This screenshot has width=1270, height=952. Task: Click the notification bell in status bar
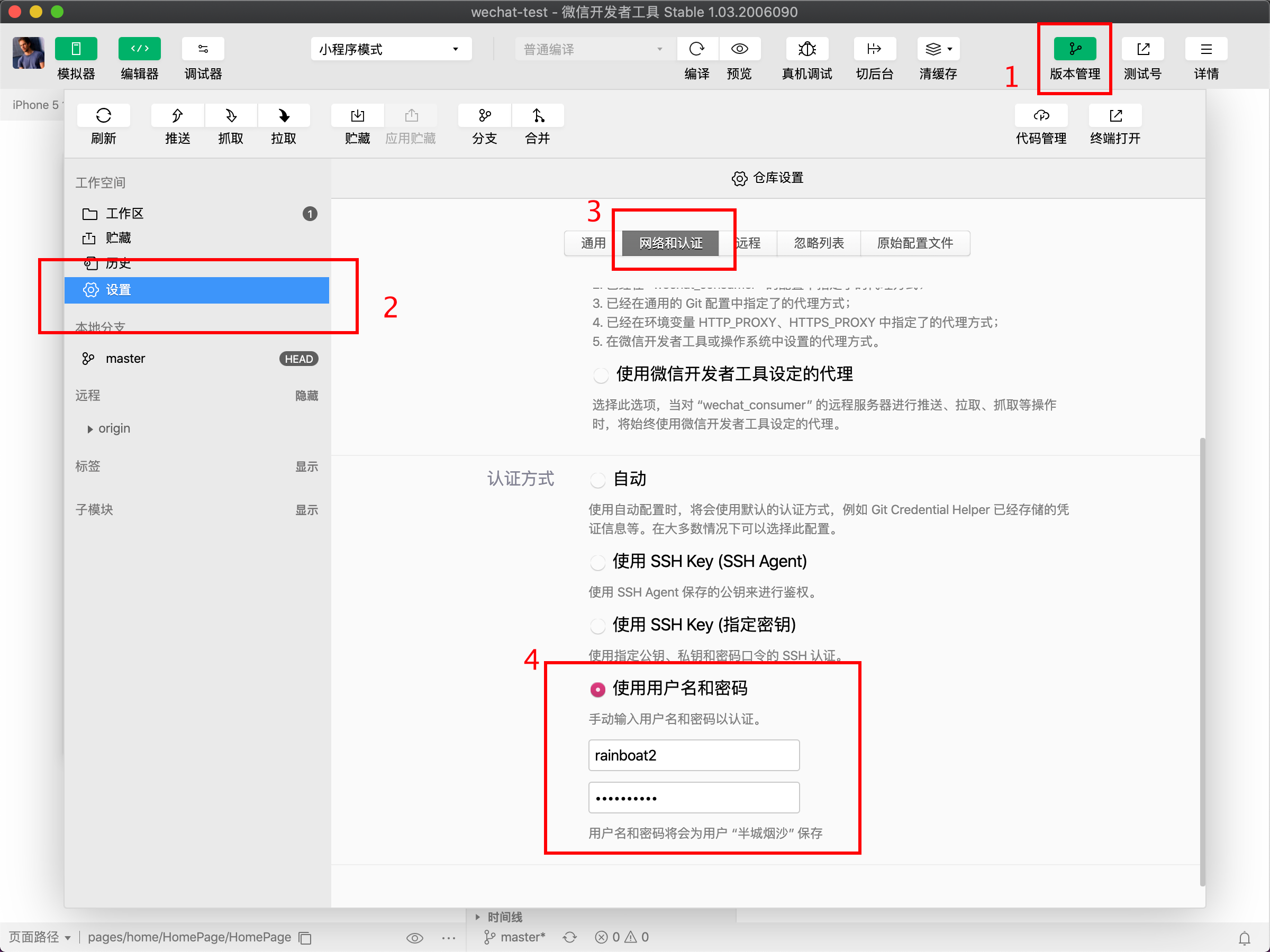[1244, 938]
